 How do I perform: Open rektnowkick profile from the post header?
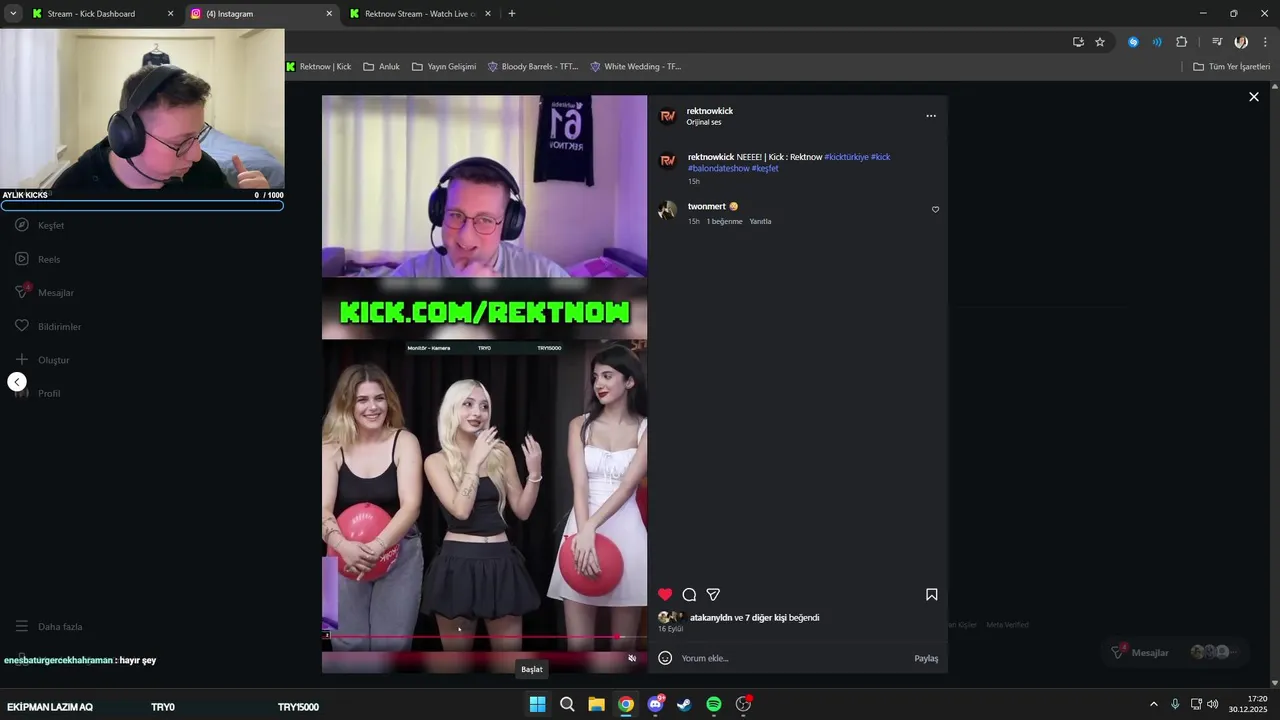(710, 111)
